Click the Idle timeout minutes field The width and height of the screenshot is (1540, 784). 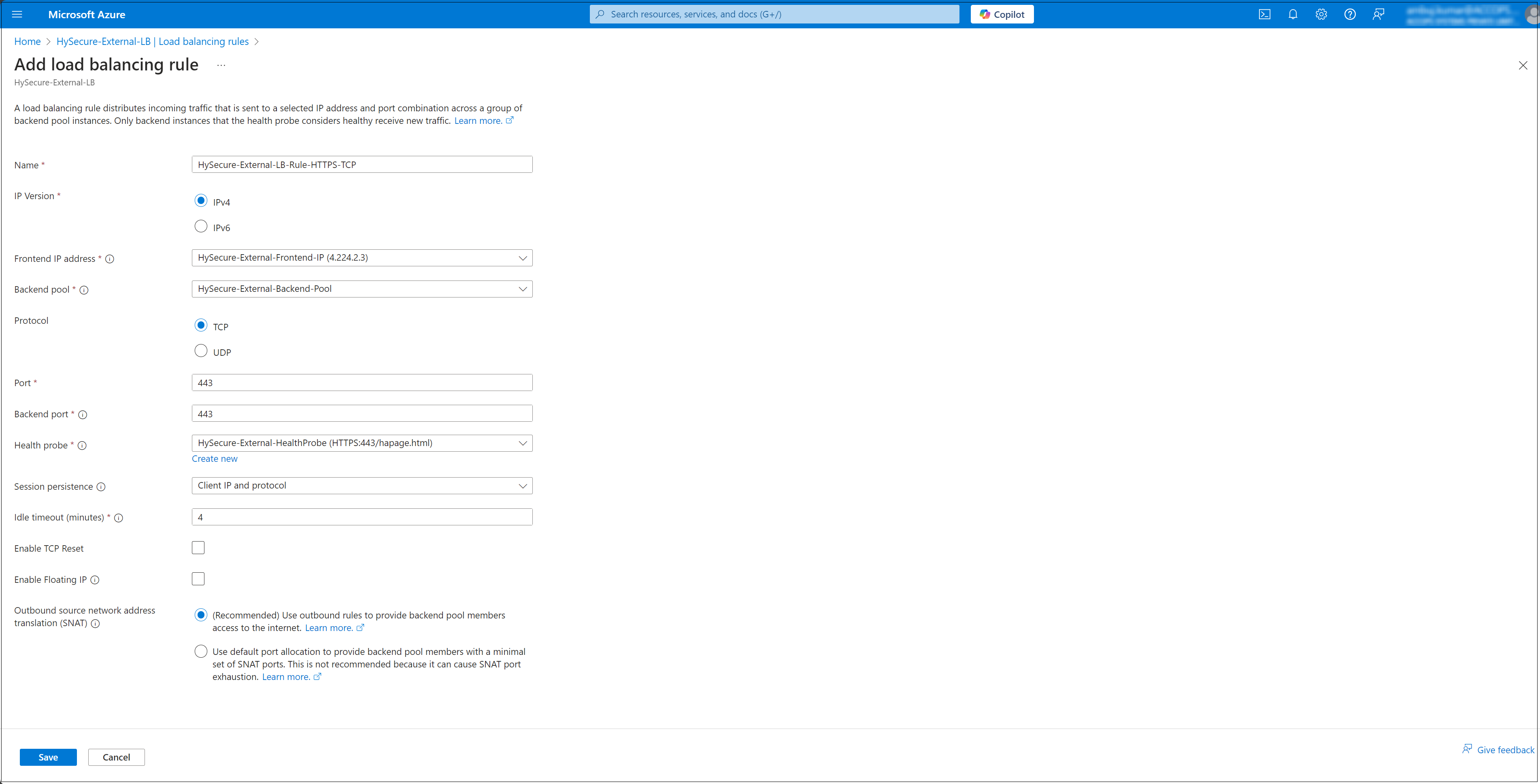[x=362, y=517]
